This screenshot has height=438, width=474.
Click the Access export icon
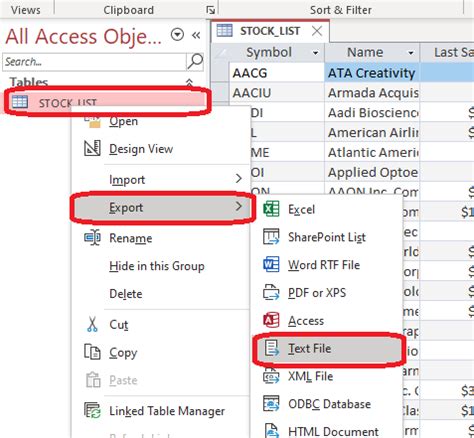coord(271,320)
